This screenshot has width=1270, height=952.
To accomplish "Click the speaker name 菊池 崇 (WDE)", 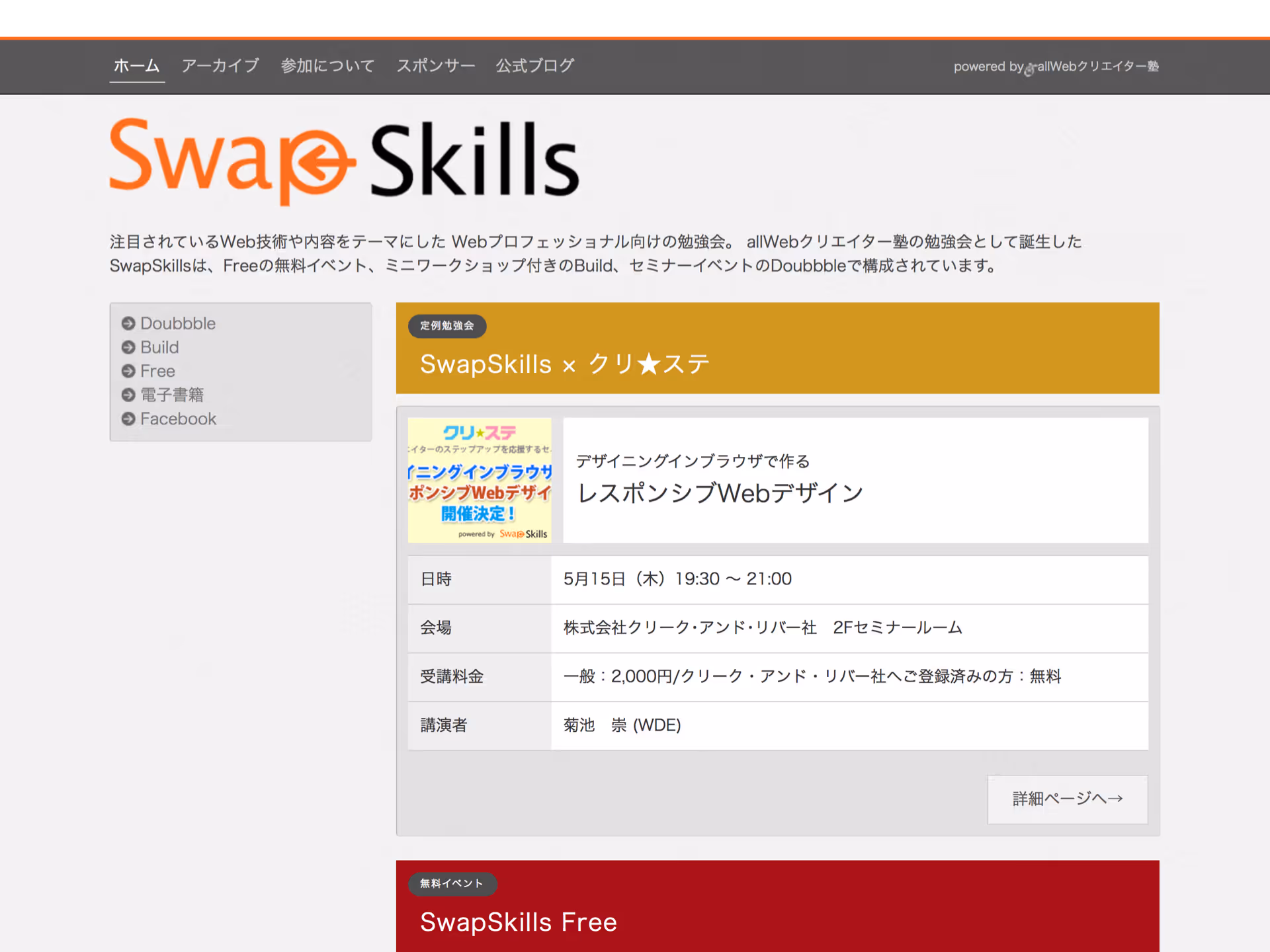I will coord(622,725).
